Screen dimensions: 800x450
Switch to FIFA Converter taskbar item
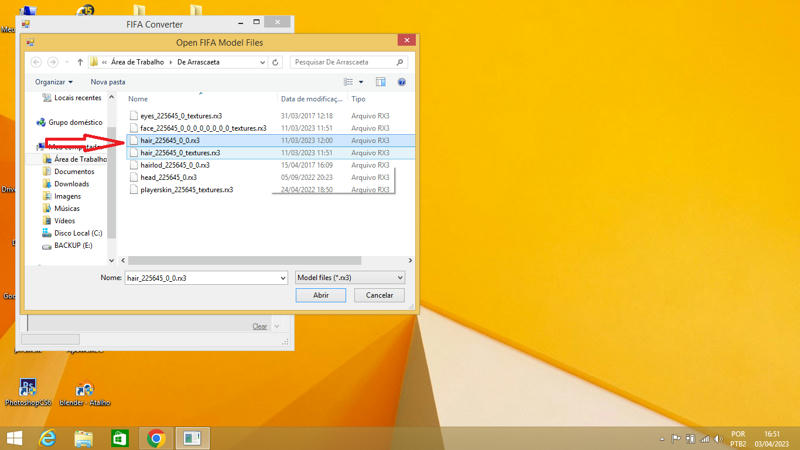[192, 438]
